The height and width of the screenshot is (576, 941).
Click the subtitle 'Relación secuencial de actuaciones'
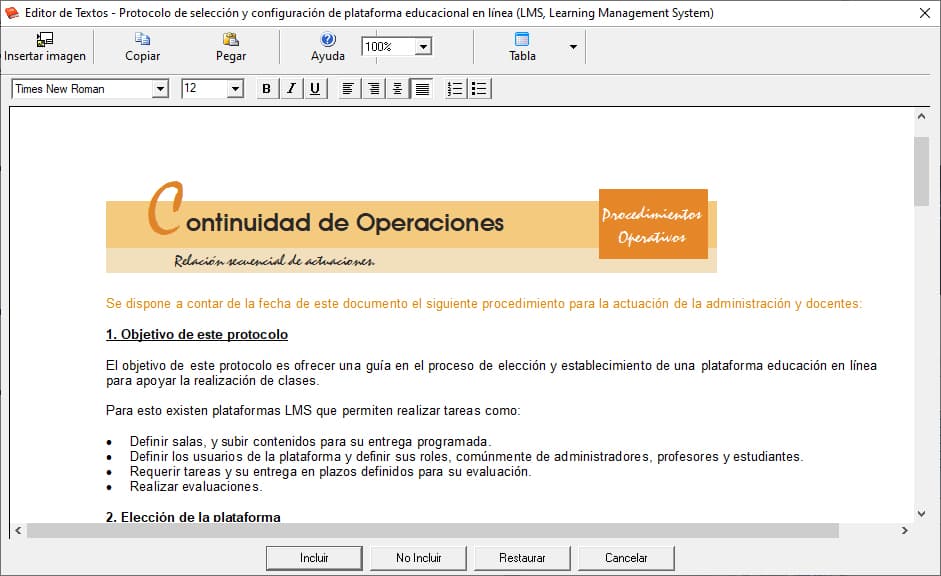tap(275, 261)
